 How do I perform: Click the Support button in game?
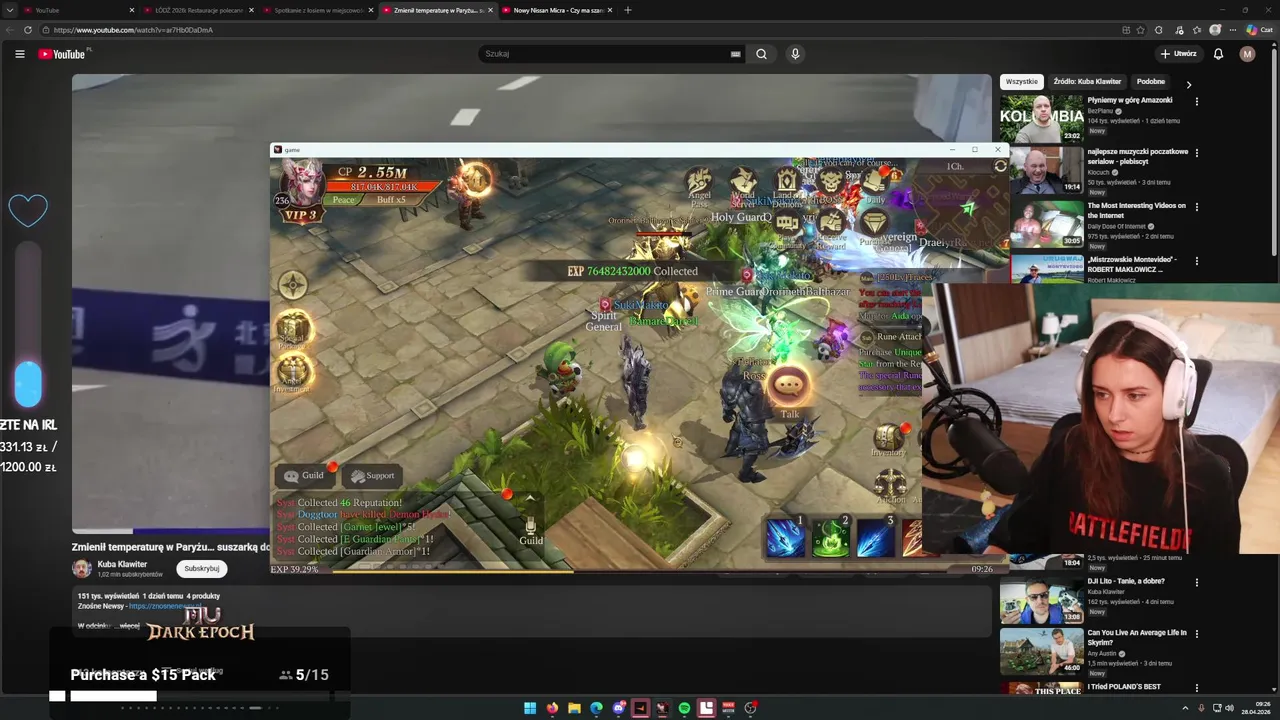tap(372, 476)
